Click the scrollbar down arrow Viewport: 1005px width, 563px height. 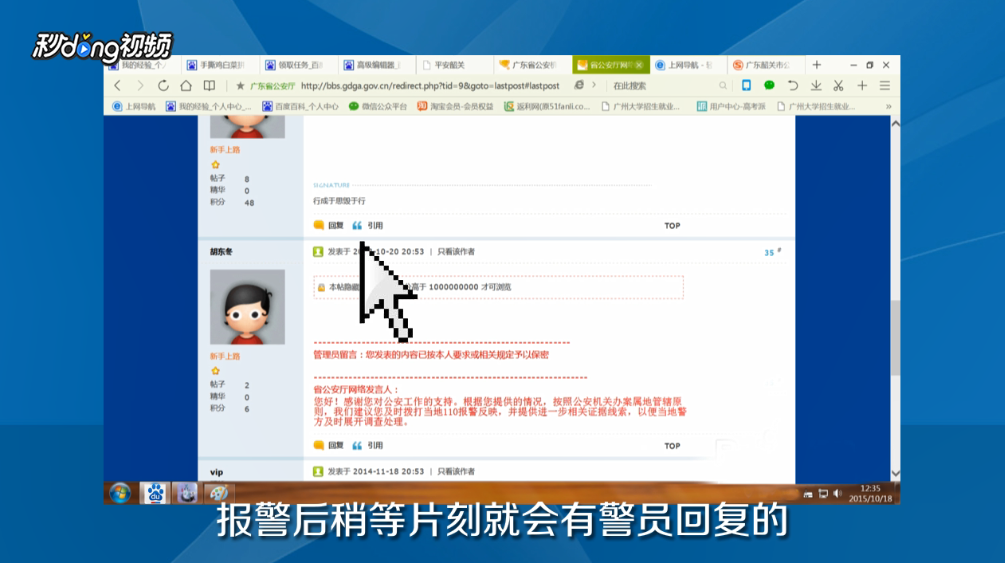[895, 474]
